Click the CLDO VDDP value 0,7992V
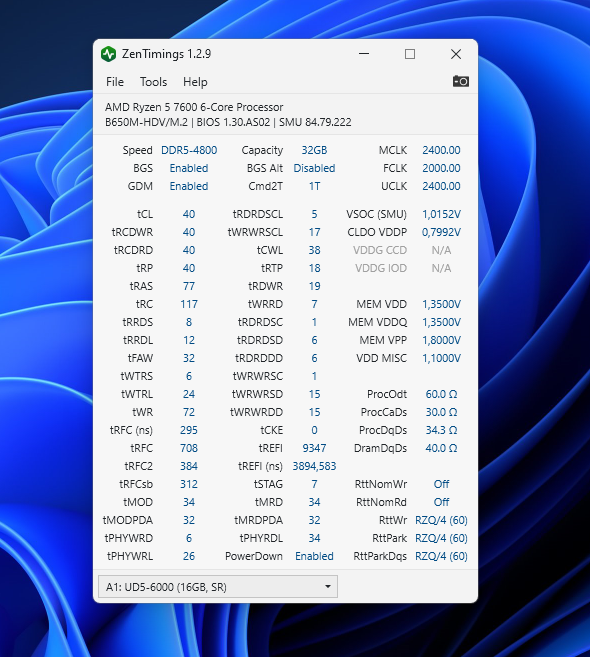 (441, 232)
